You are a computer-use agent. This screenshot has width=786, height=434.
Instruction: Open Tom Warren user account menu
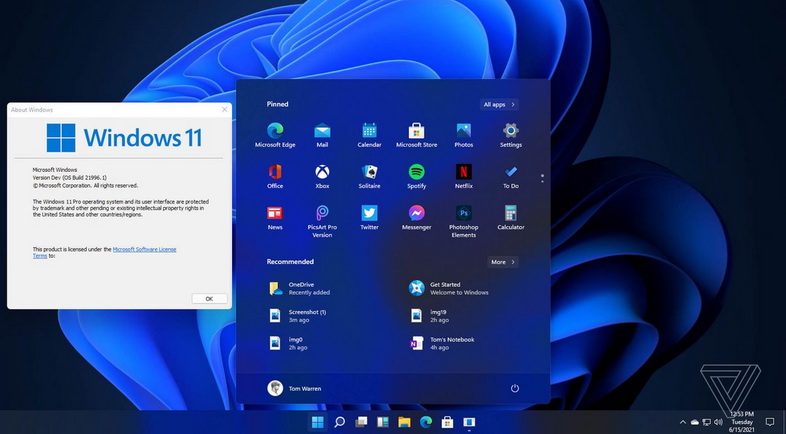point(295,388)
